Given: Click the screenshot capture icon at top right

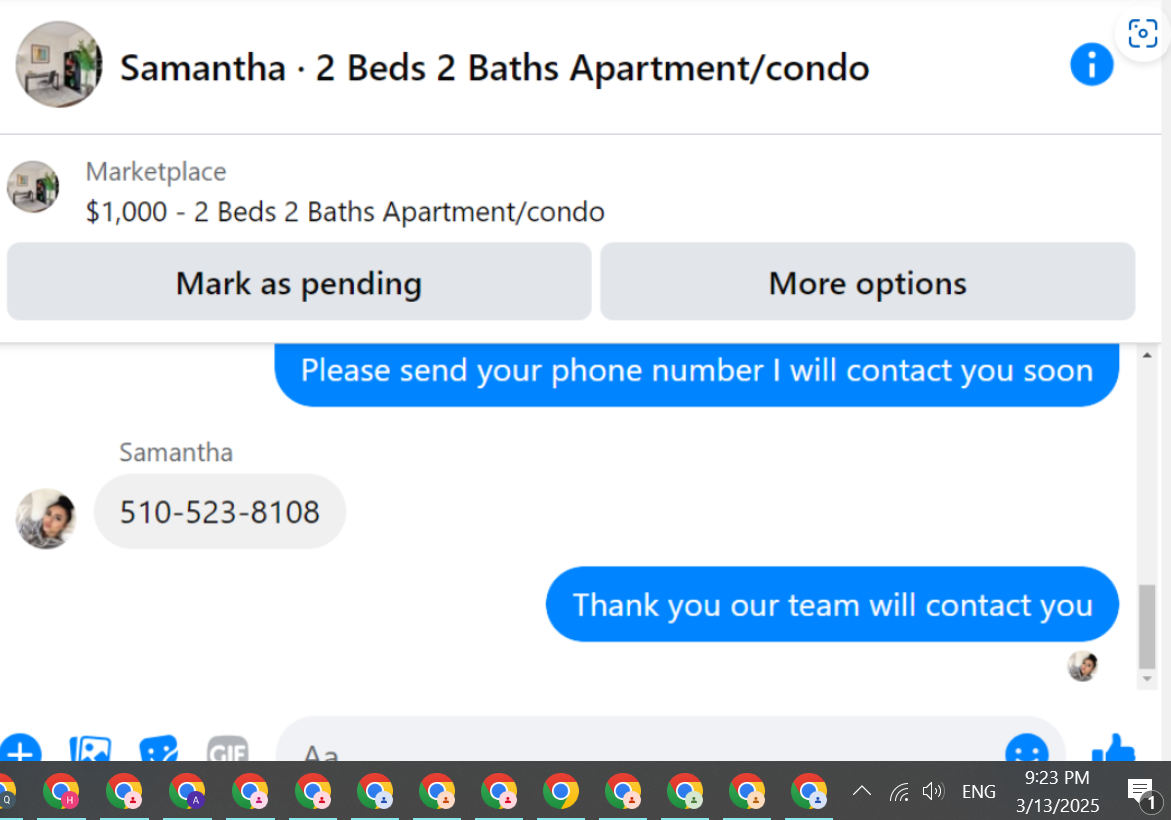Looking at the screenshot, I should point(1143,34).
